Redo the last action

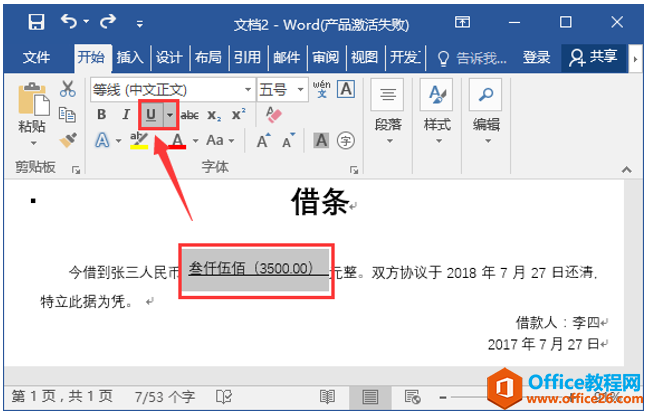tap(108, 21)
